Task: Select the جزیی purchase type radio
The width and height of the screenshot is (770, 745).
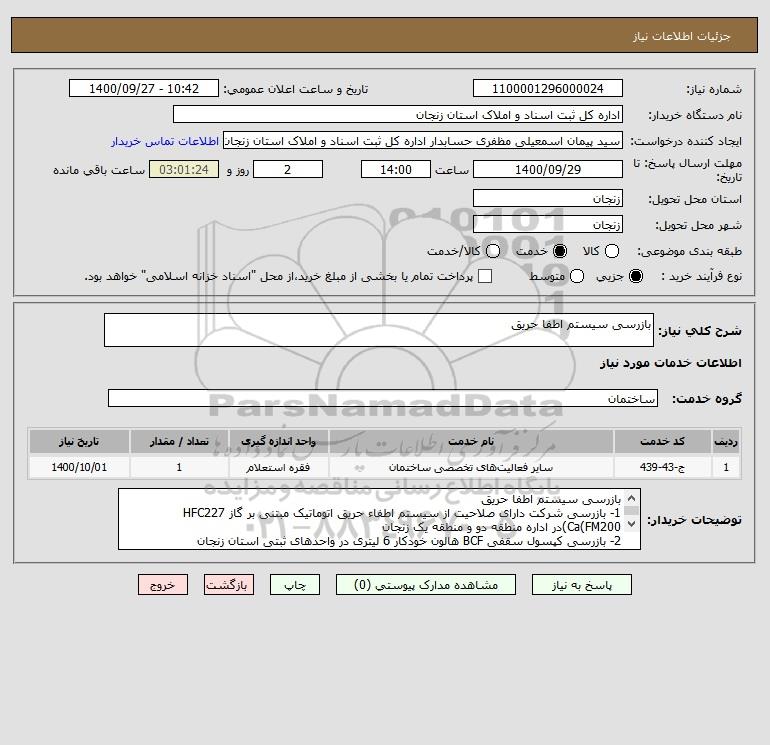Action: (635, 276)
